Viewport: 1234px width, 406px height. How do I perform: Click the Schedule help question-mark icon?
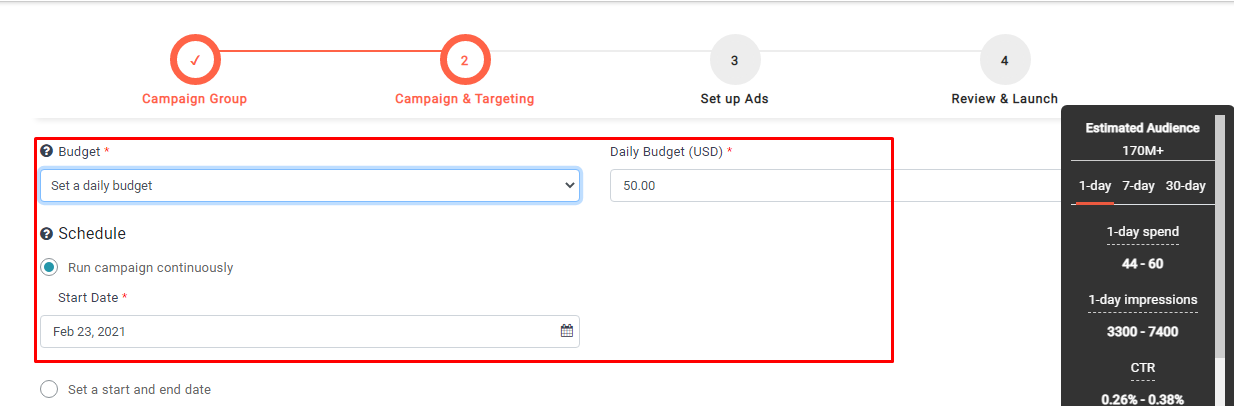46,234
